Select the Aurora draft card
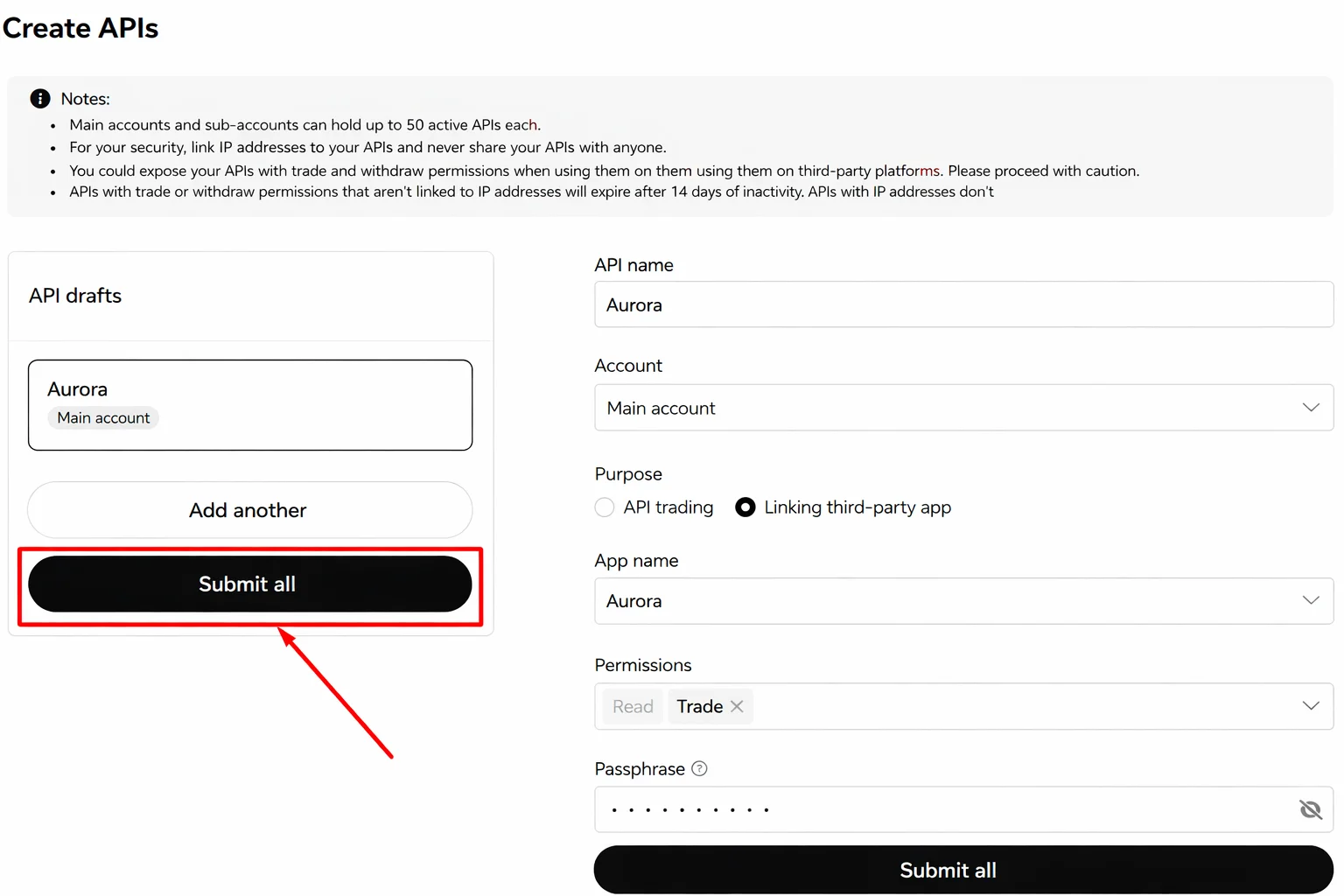The height and width of the screenshot is (896, 1344). pos(249,404)
